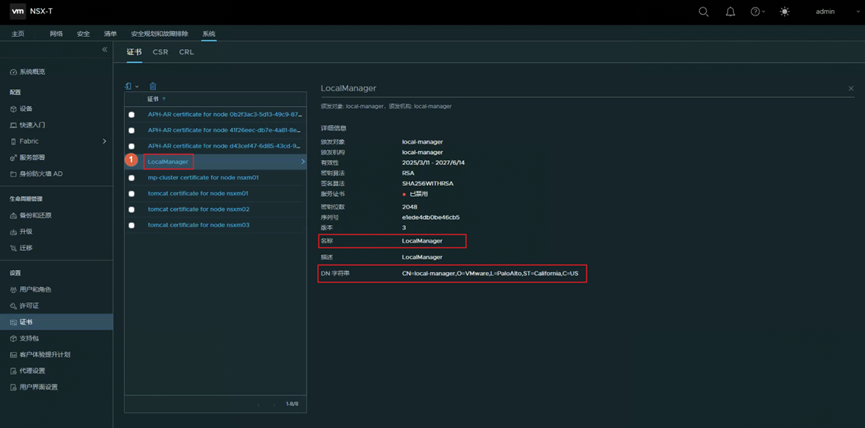Go to the 主页 top tab
This screenshot has width=865, height=428.
(x=18, y=34)
